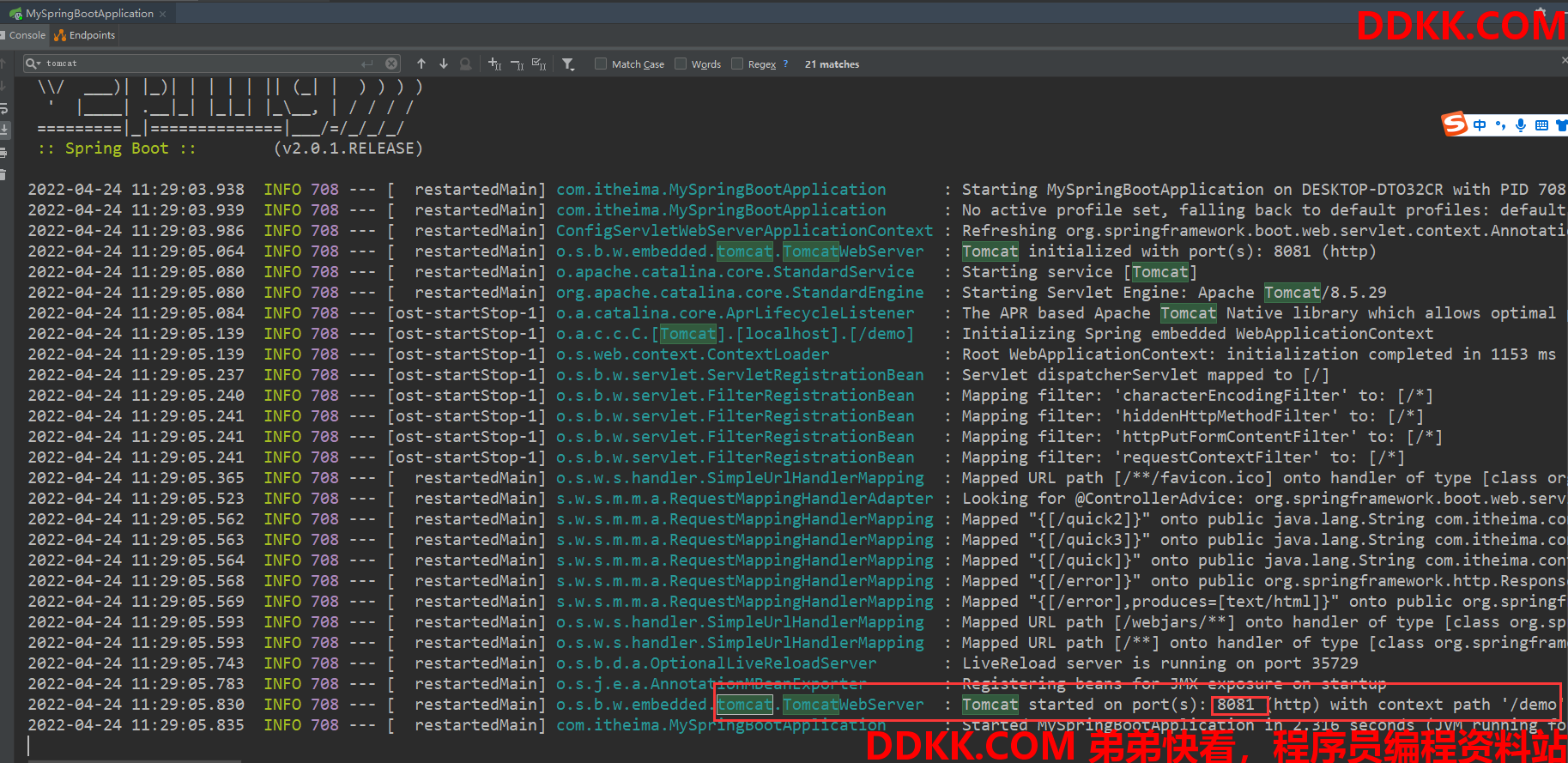The image size is (1568, 763).
Task: Open the search history magnifier dropdown
Action: pyautogui.click(x=33, y=64)
